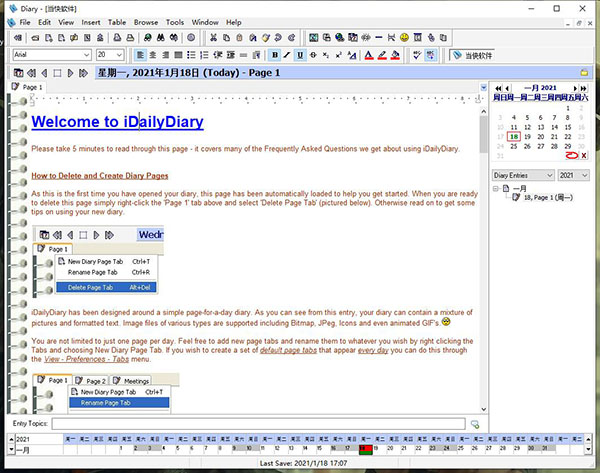The image size is (600, 473).
Task: Click the red return-to-today calendar icon
Action: pos(572,155)
